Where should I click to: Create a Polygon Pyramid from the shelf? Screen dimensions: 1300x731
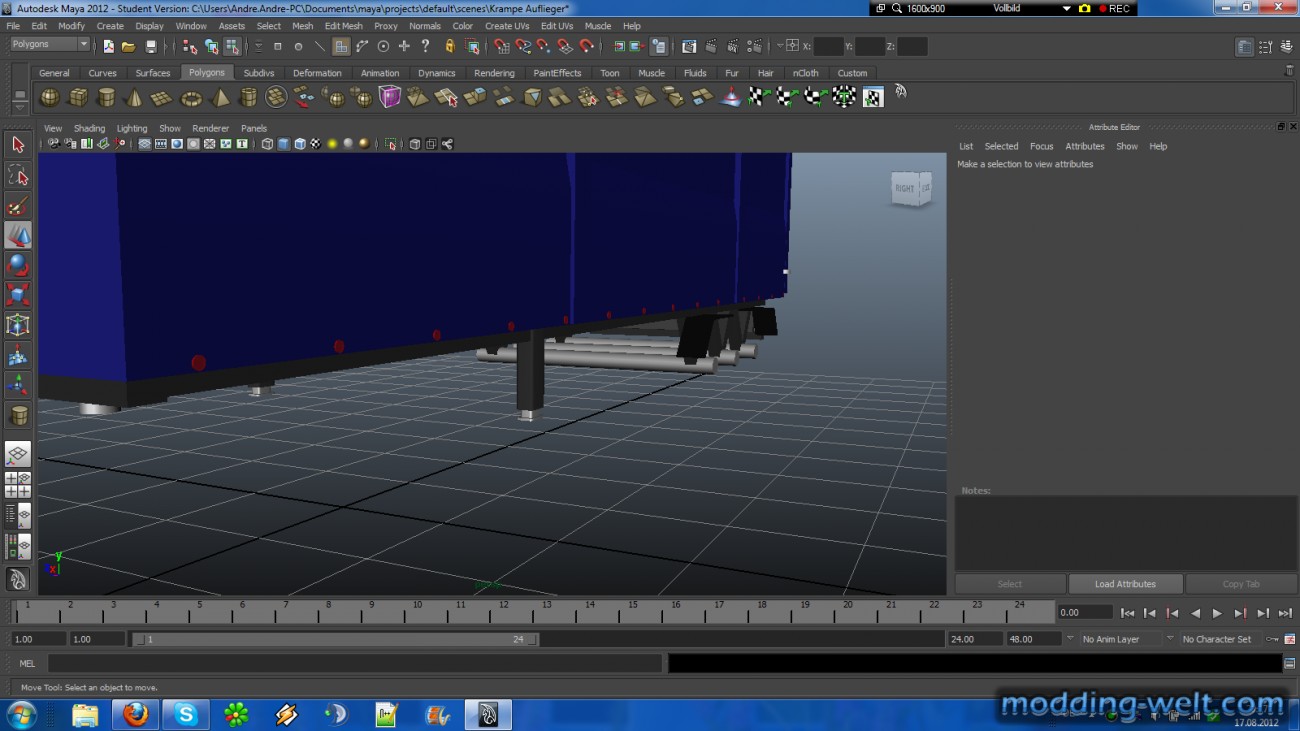(x=219, y=97)
